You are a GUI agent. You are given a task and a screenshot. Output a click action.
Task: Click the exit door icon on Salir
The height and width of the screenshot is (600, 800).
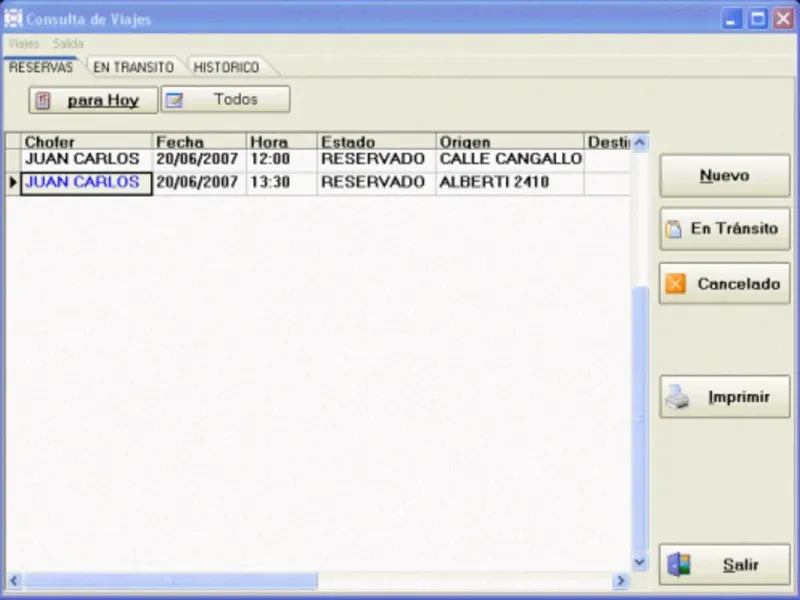click(x=679, y=565)
